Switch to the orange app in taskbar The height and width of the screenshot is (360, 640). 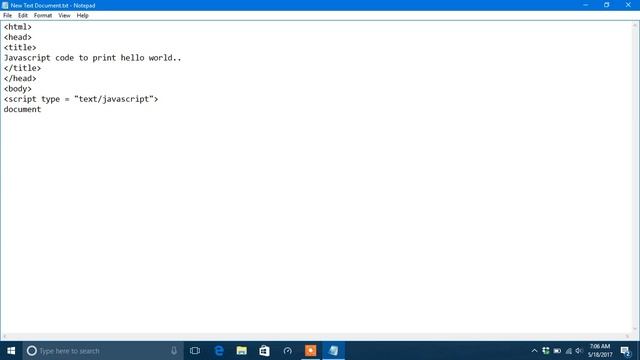pyautogui.click(x=310, y=351)
